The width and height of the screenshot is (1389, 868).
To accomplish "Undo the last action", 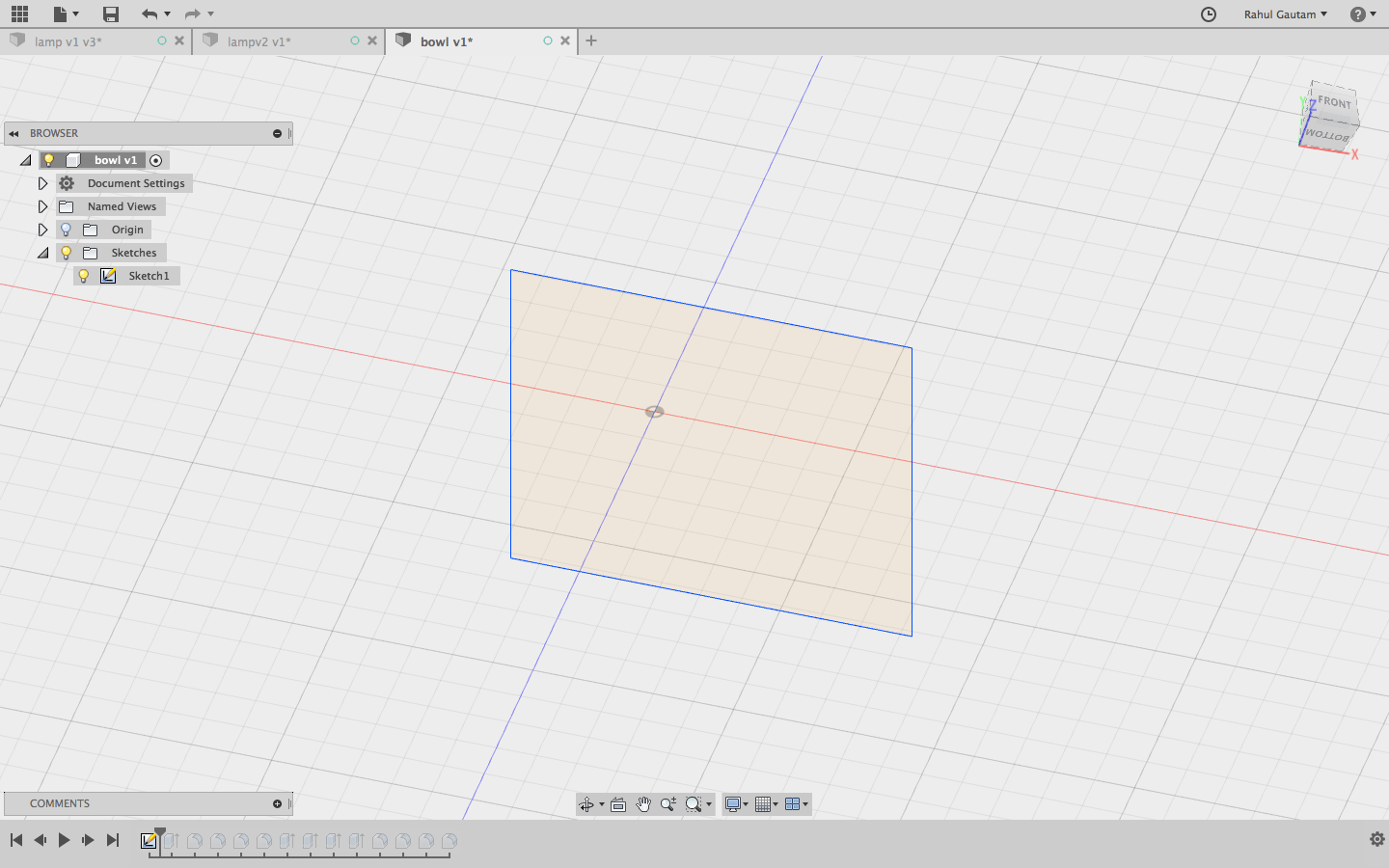I will (x=149, y=14).
